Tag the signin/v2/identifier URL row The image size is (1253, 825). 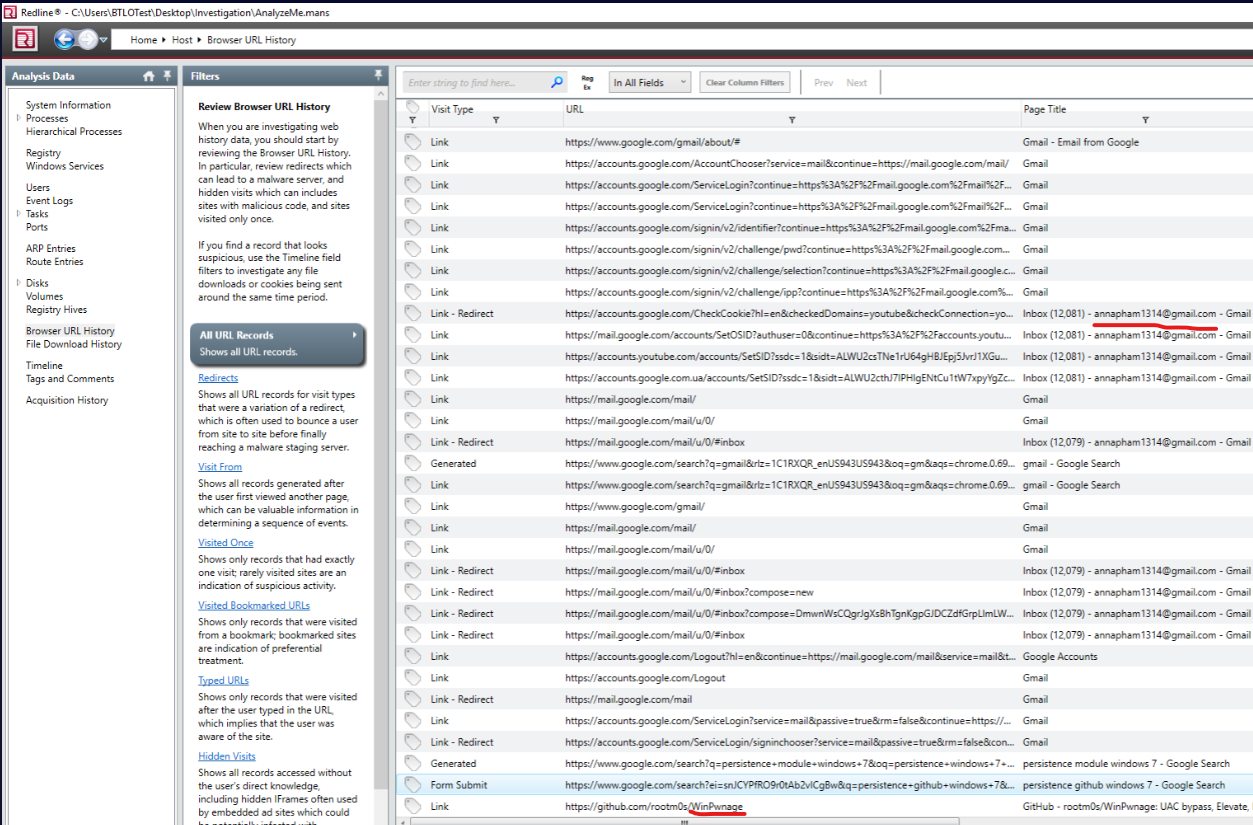click(x=412, y=227)
